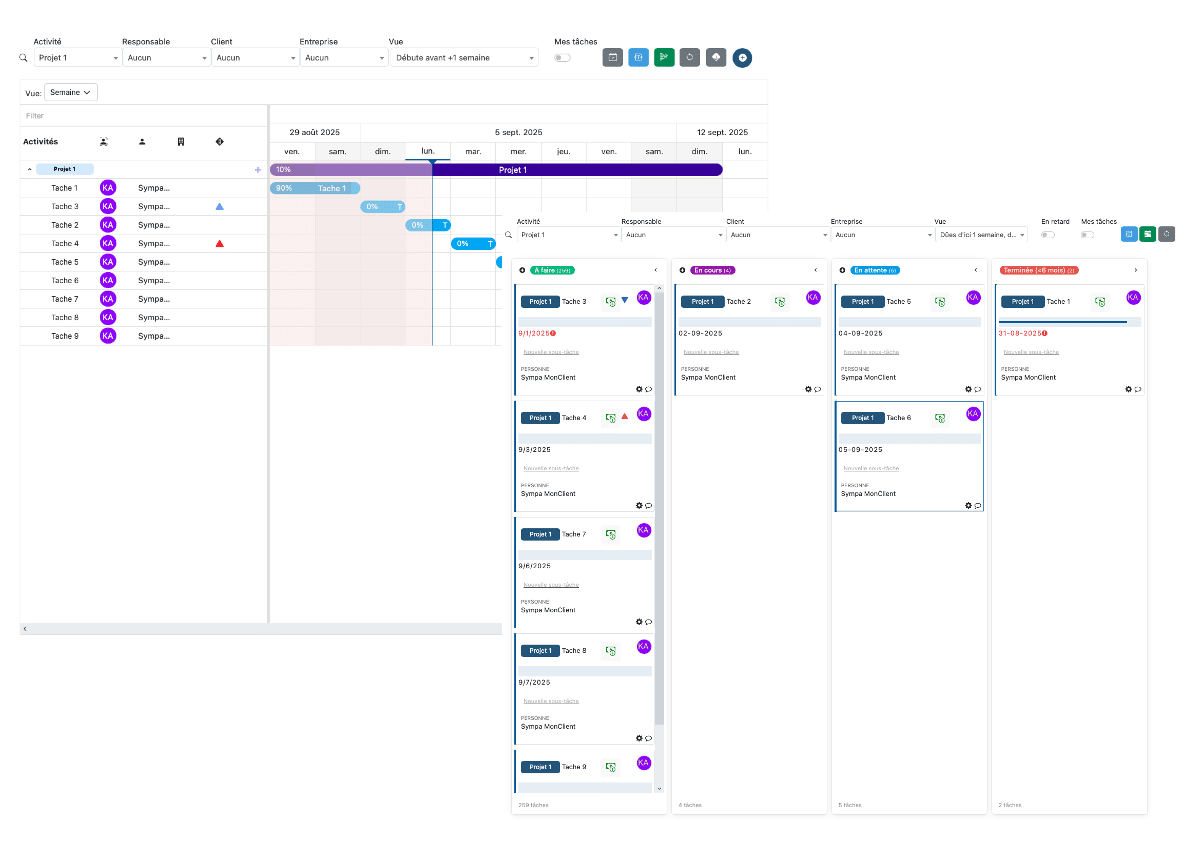Screen dimensions: 1191x860
Task: Click the round dark blue add button
Action: 742,58
